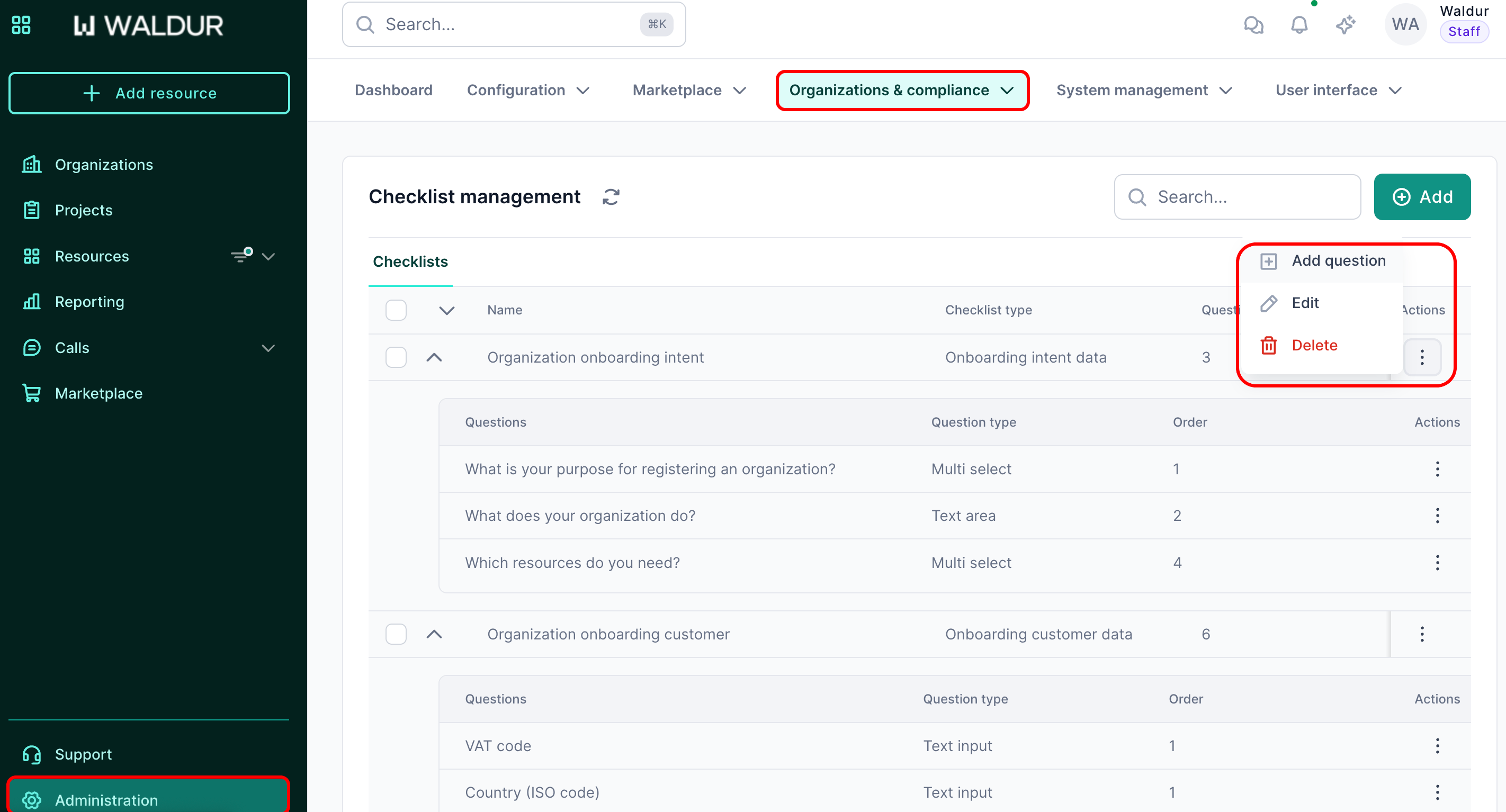Click the green Add button

1421,197
